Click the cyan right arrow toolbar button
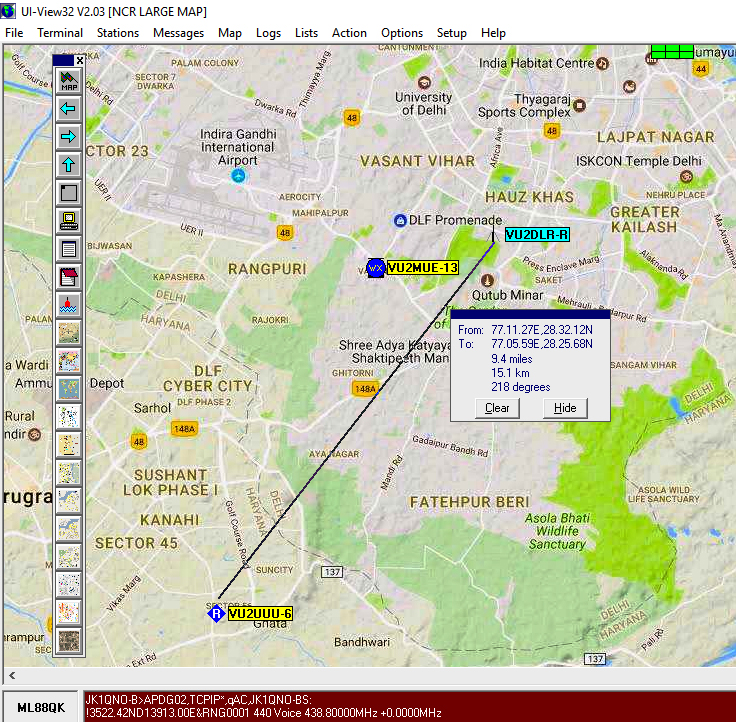Viewport: 736px width, 722px height. pyautogui.click(x=69, y=137)
